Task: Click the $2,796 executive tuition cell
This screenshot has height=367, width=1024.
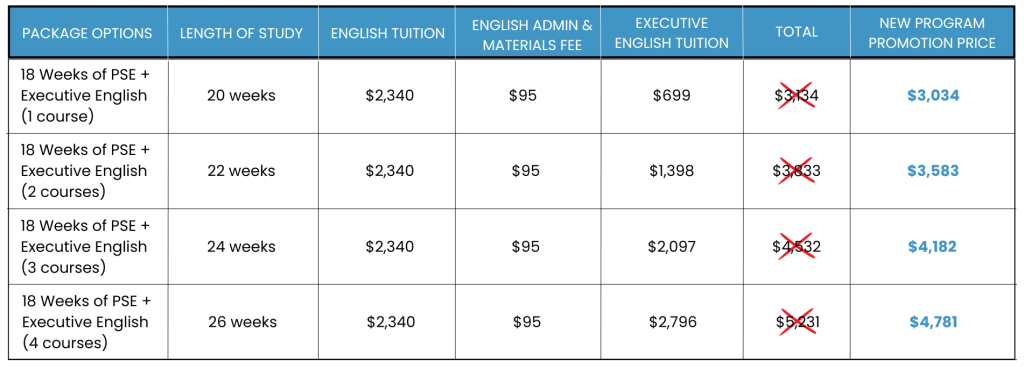Action: tap(672, 322)
